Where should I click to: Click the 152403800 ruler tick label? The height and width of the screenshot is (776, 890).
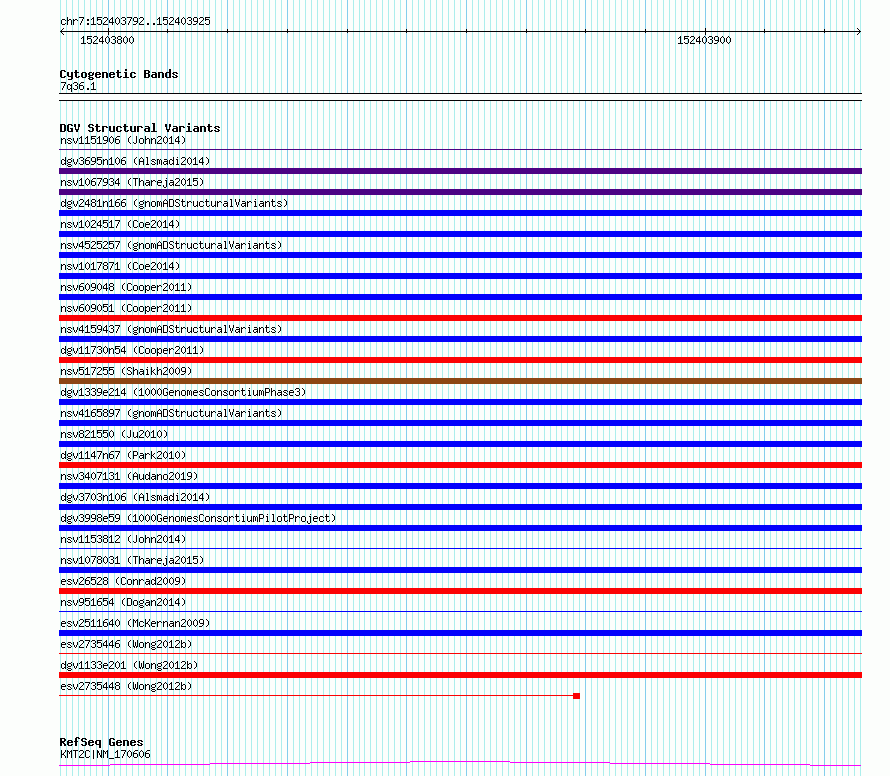coord(107,40)
